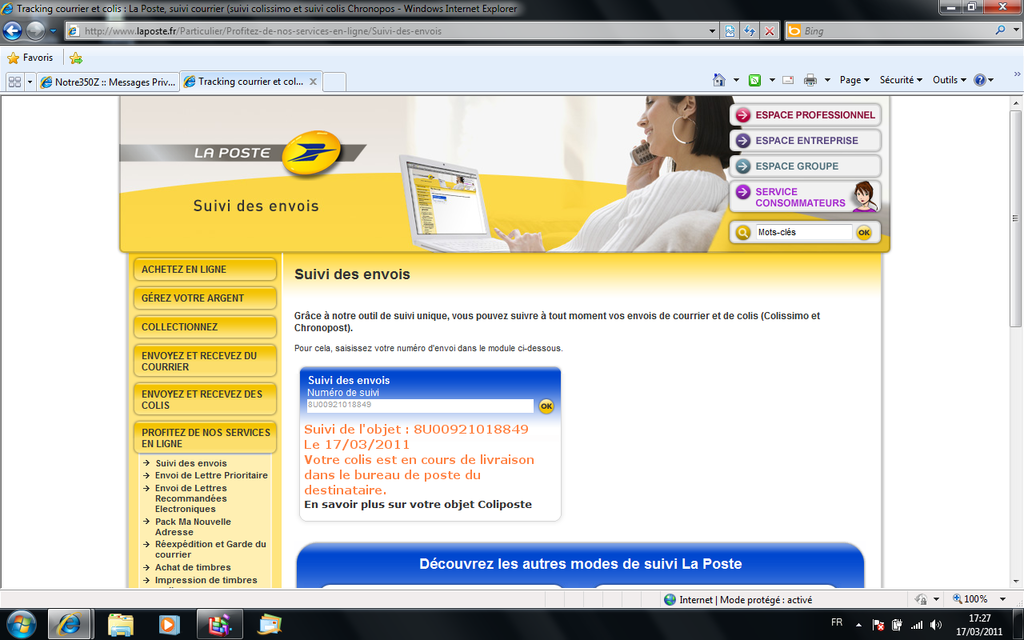The image size is (1024, 640).
Task: Click the browser Forward arrow button
Action: (35, 31)
